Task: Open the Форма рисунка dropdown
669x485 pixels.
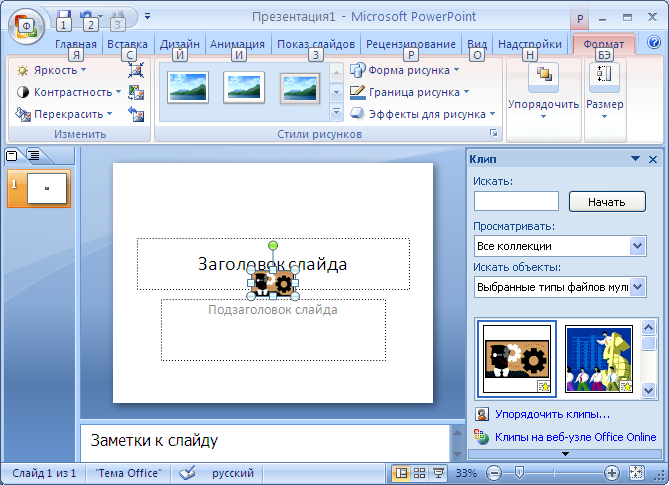Action: coord(405,70)
